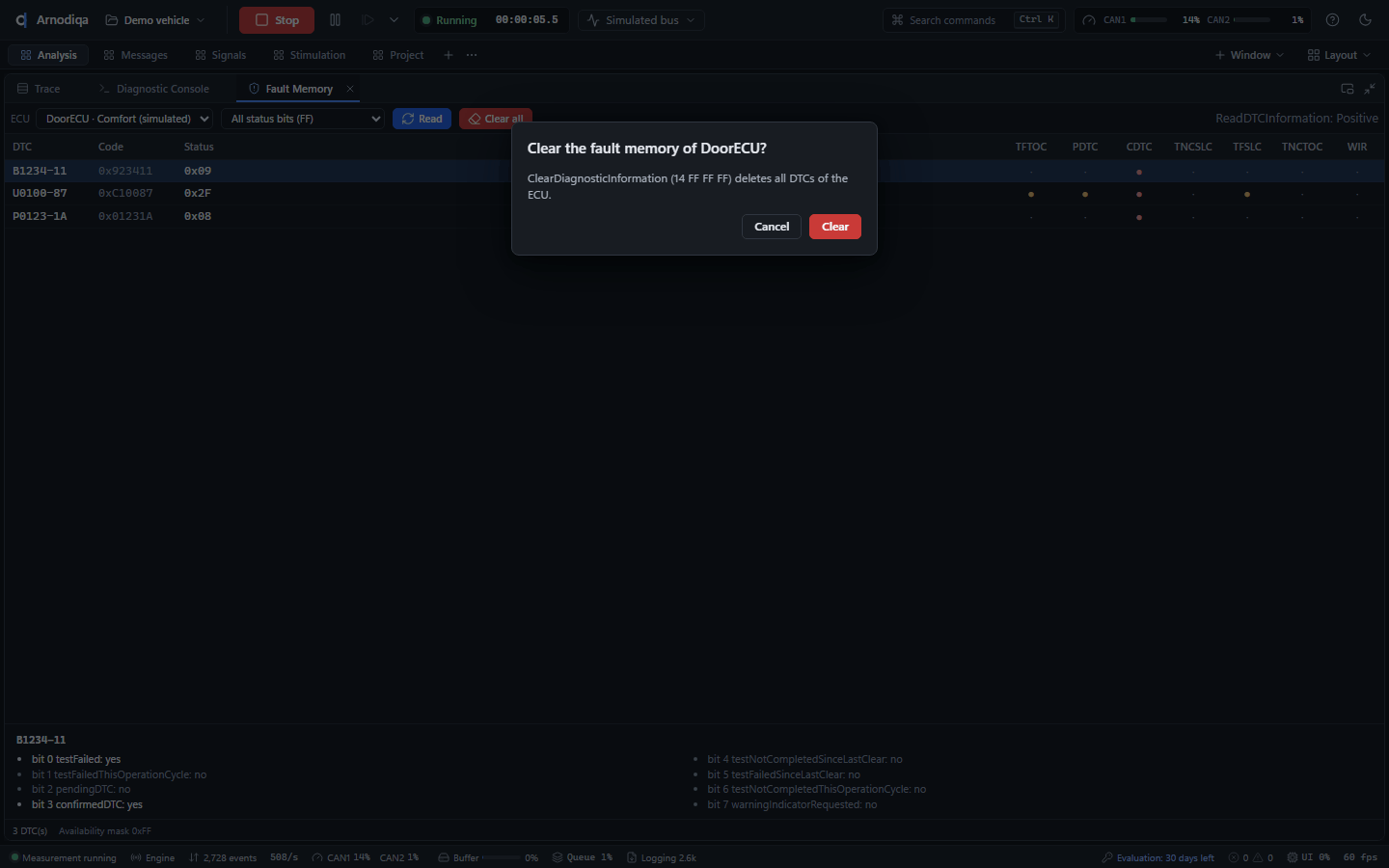Image resolution: width=1389 pixels, height=868 pixels.
Task: Toggle dark mode with the moon icon
Action: (1365, 20)
